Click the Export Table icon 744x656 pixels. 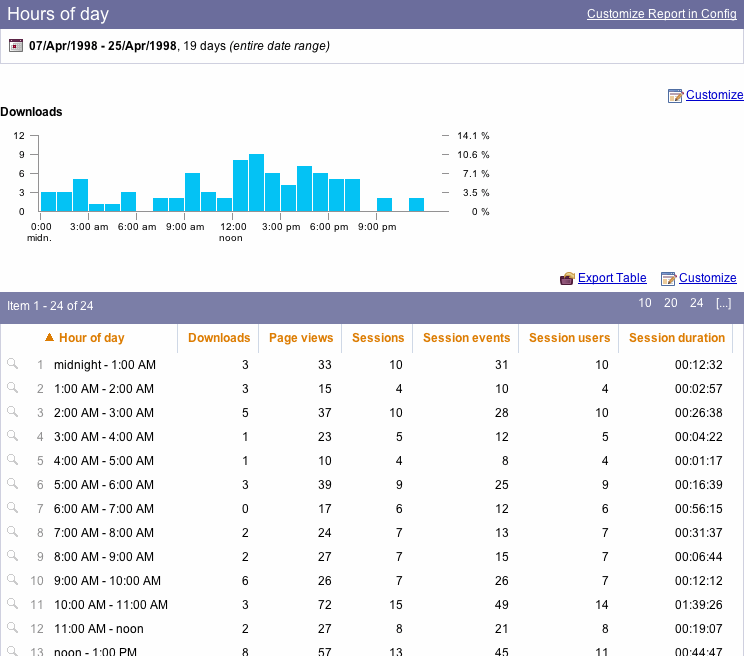pos(568,279)
